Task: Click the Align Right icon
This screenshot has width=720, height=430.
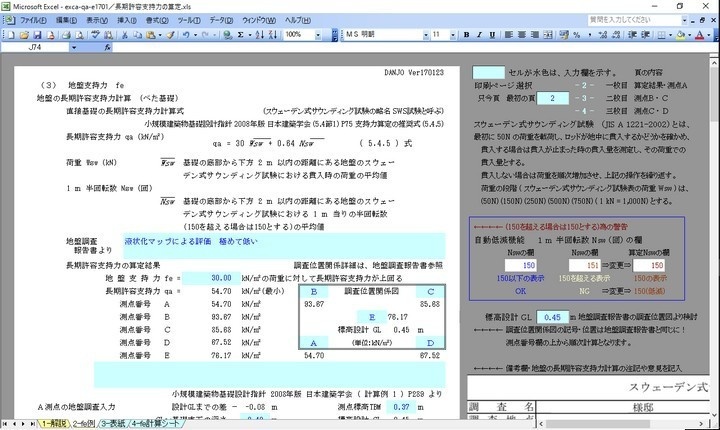Action: tap(535, 35)
